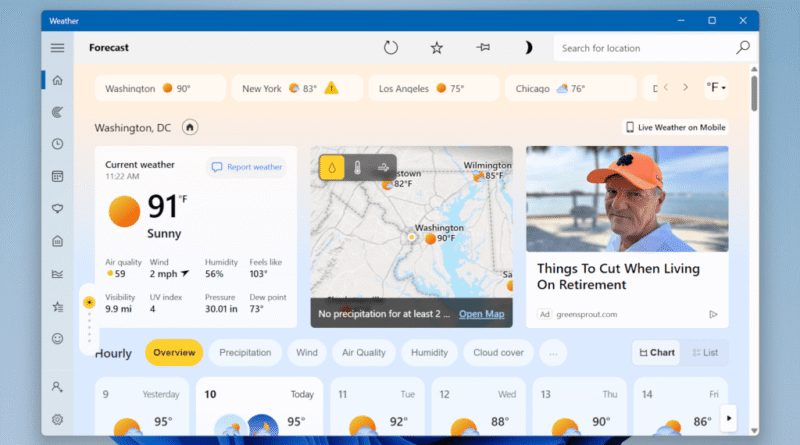Expand more hourly tabs ellipsis

click(553, 353)
